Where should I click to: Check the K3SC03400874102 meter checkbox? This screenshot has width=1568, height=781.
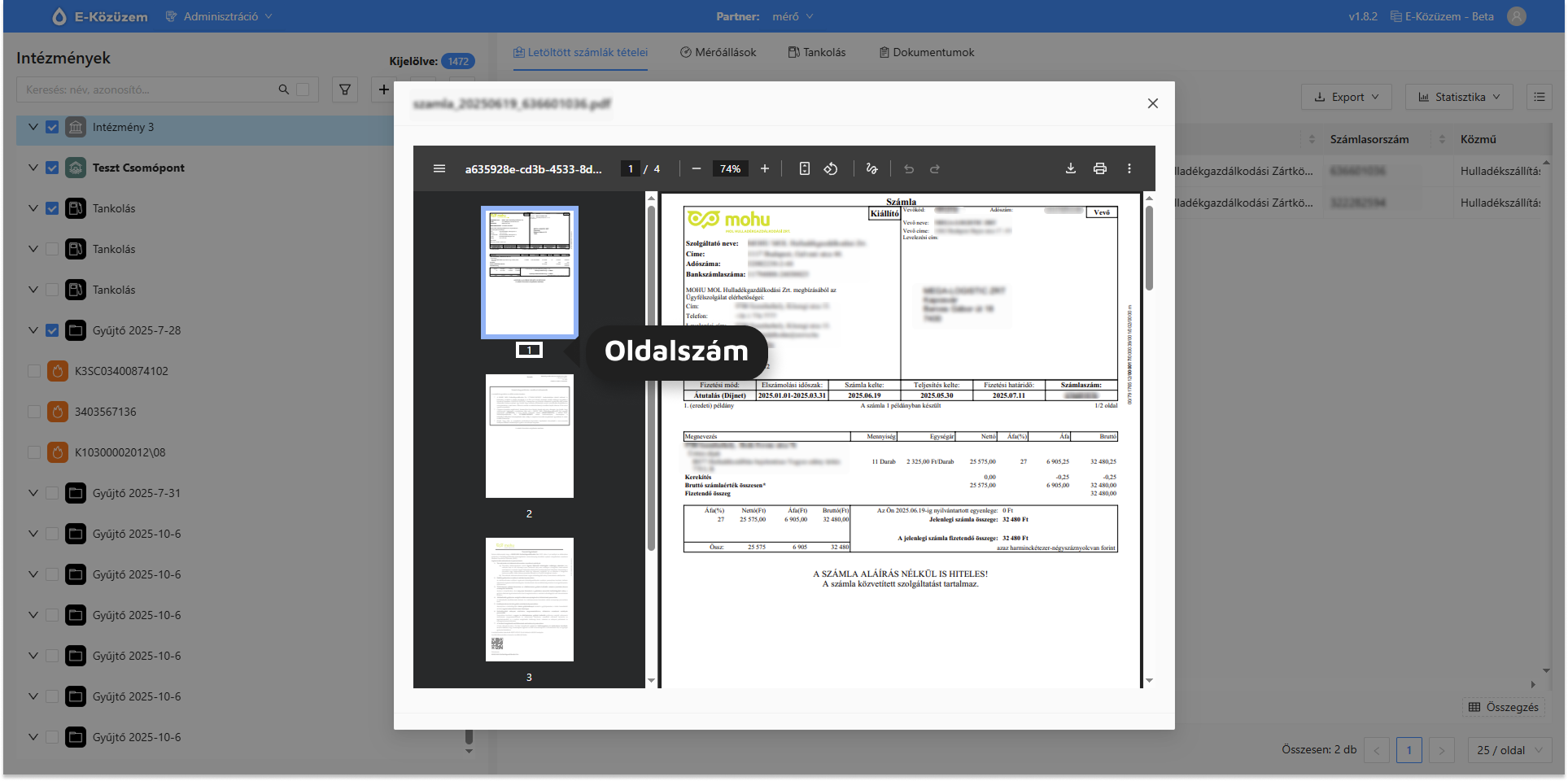(x=34, y=371)
